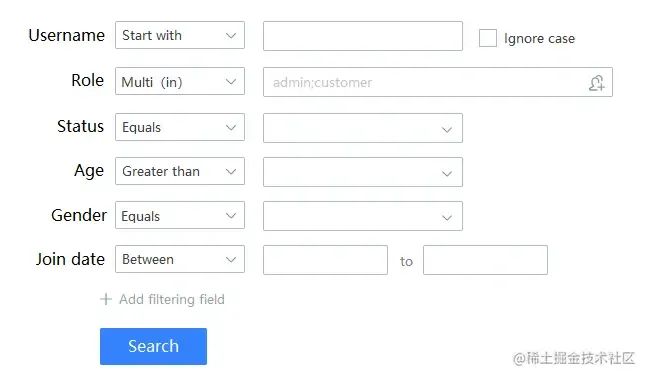
Task: Open the Age 'Greater than' operator dropdown
Action: point(180,171)
